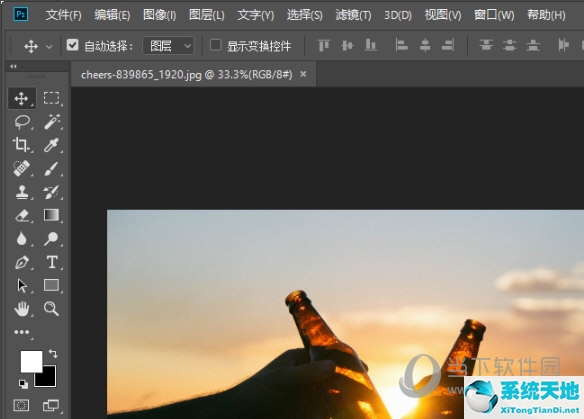
Task: Open the 滤镜(T) menu
Action: [x=353, y=15]
